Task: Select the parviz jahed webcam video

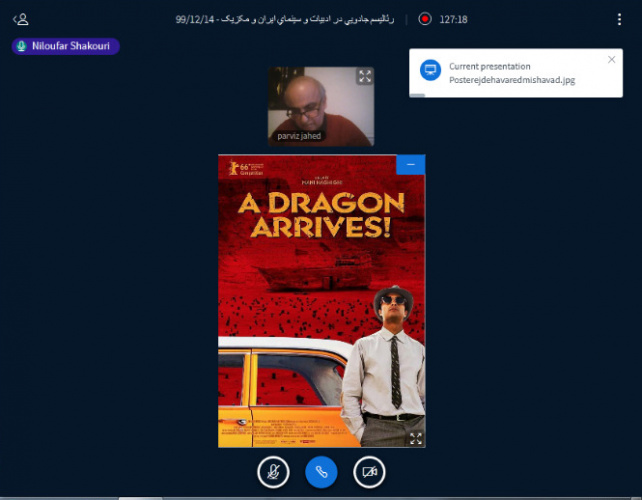Action: click(x=320, y=100)
